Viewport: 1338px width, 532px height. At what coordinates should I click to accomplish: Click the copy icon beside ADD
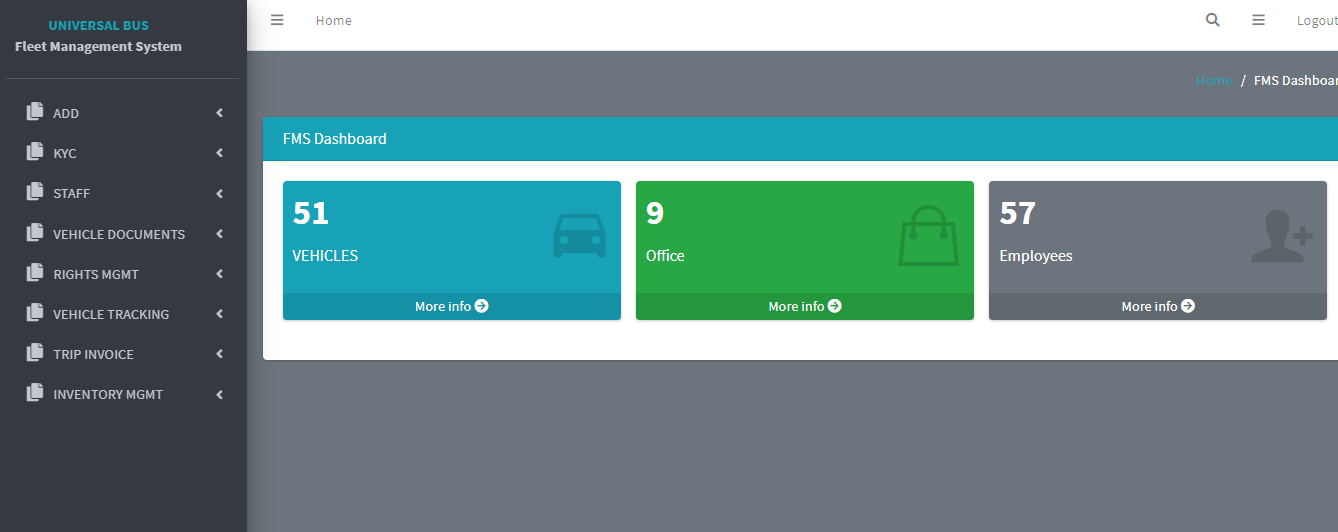tap(35, 111)
